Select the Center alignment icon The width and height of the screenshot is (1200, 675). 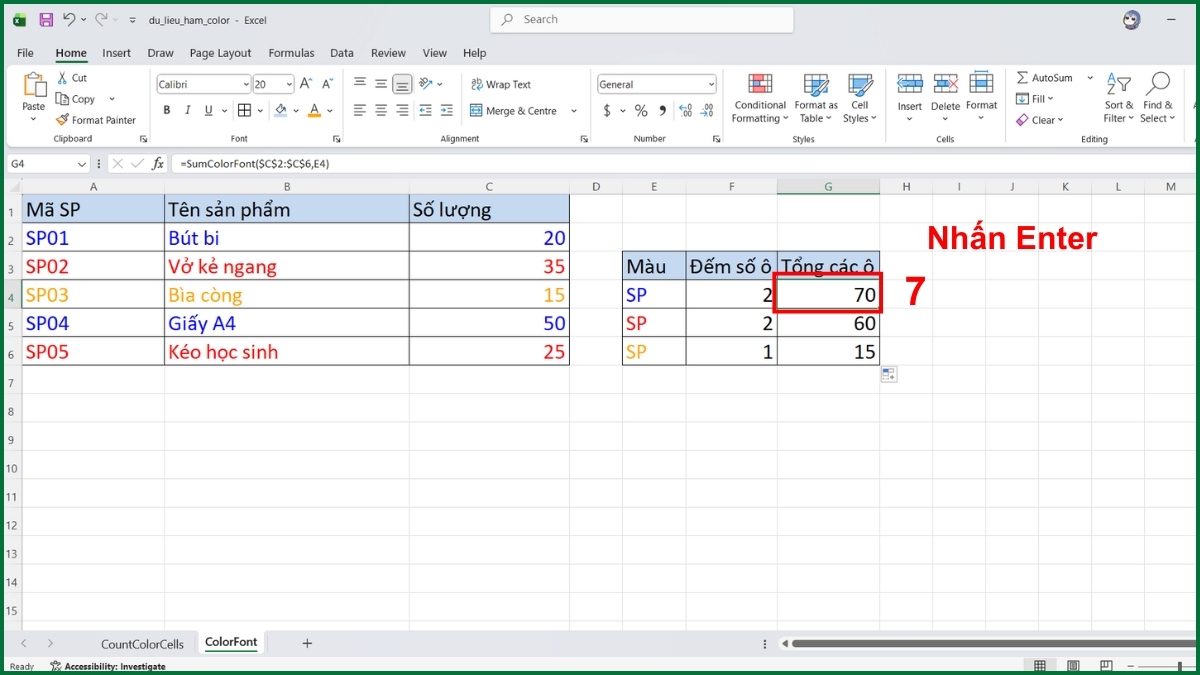(381, 110)
